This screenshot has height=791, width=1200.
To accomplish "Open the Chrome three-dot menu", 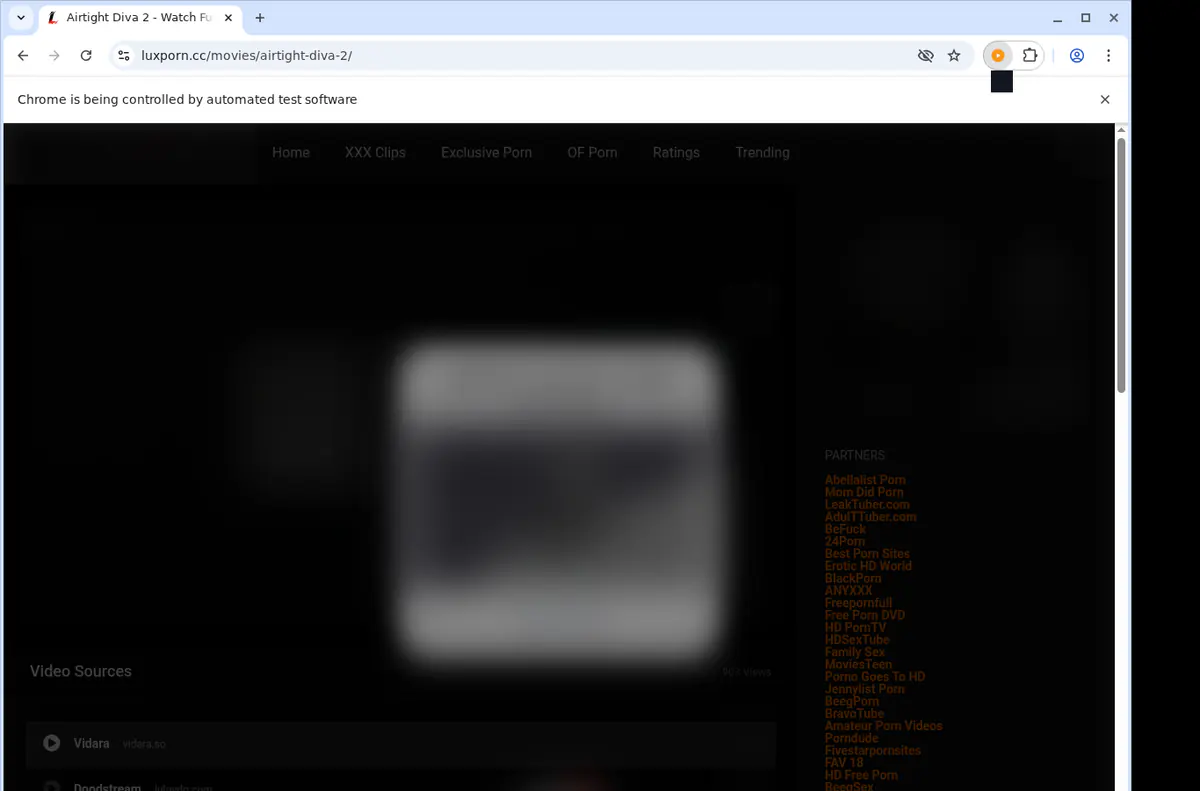I will 1108,56.
